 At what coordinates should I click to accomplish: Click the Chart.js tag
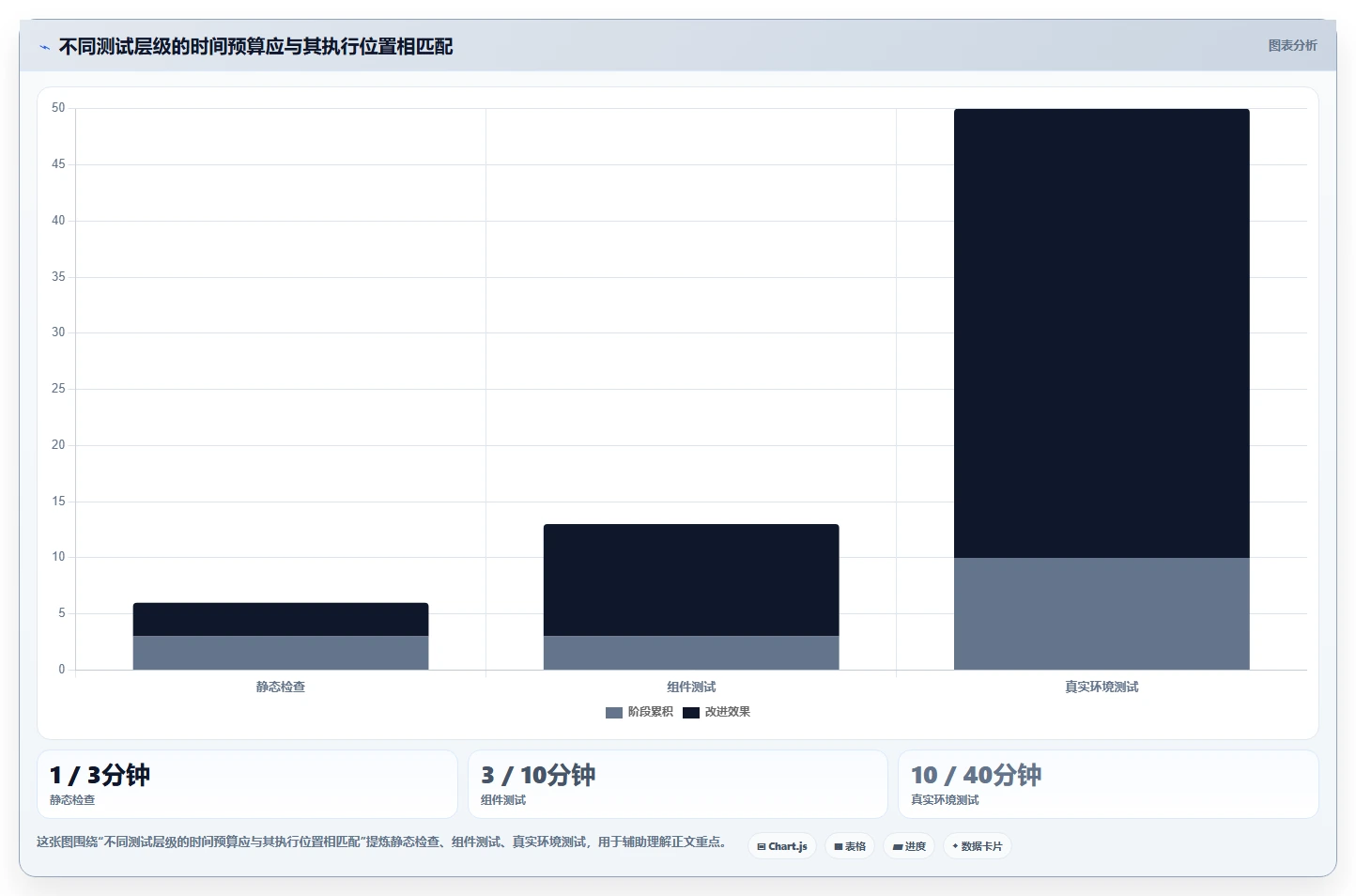pos(782,846)
